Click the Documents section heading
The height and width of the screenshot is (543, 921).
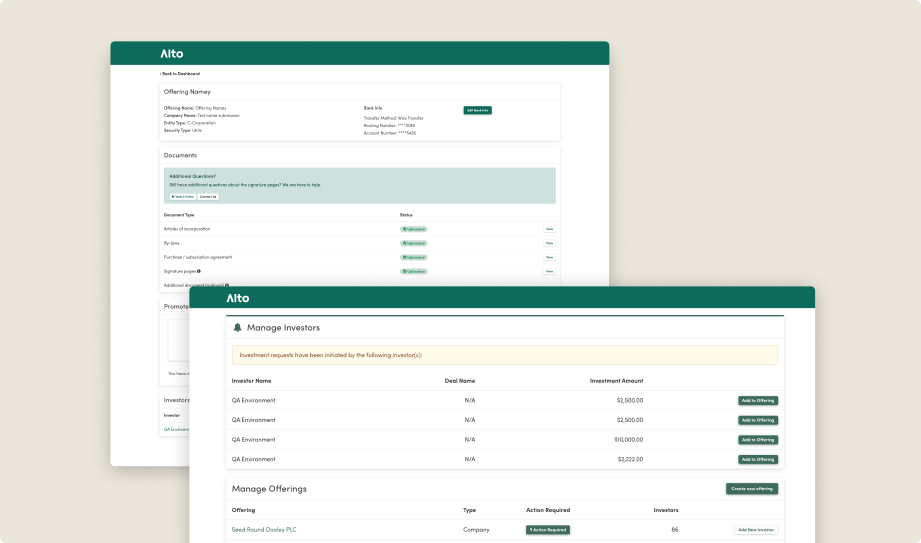[x=180, y=155]
